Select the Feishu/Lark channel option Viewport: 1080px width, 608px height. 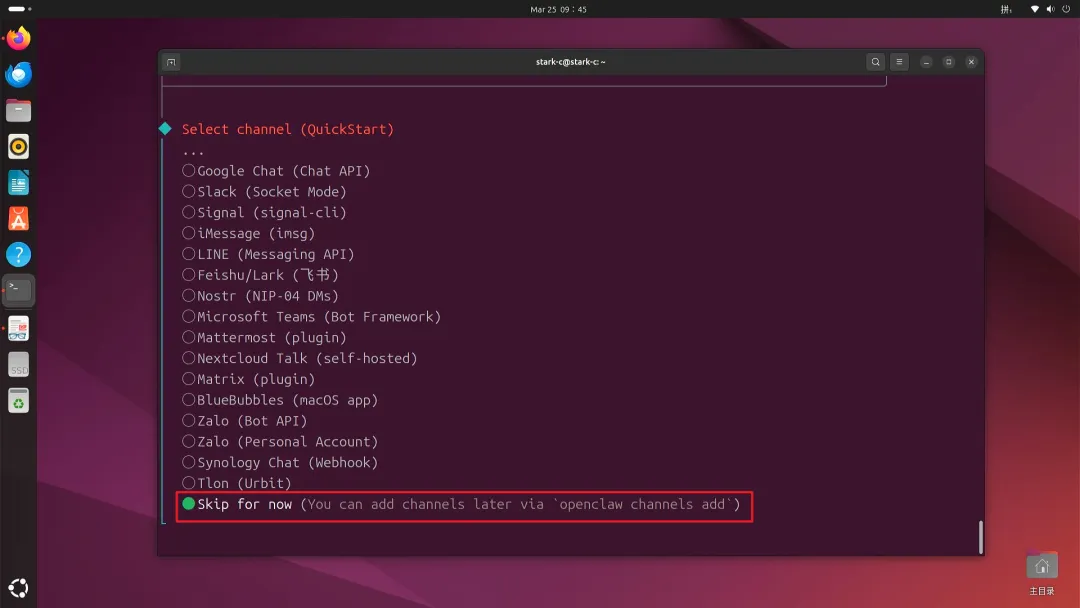tap(260, 275)
